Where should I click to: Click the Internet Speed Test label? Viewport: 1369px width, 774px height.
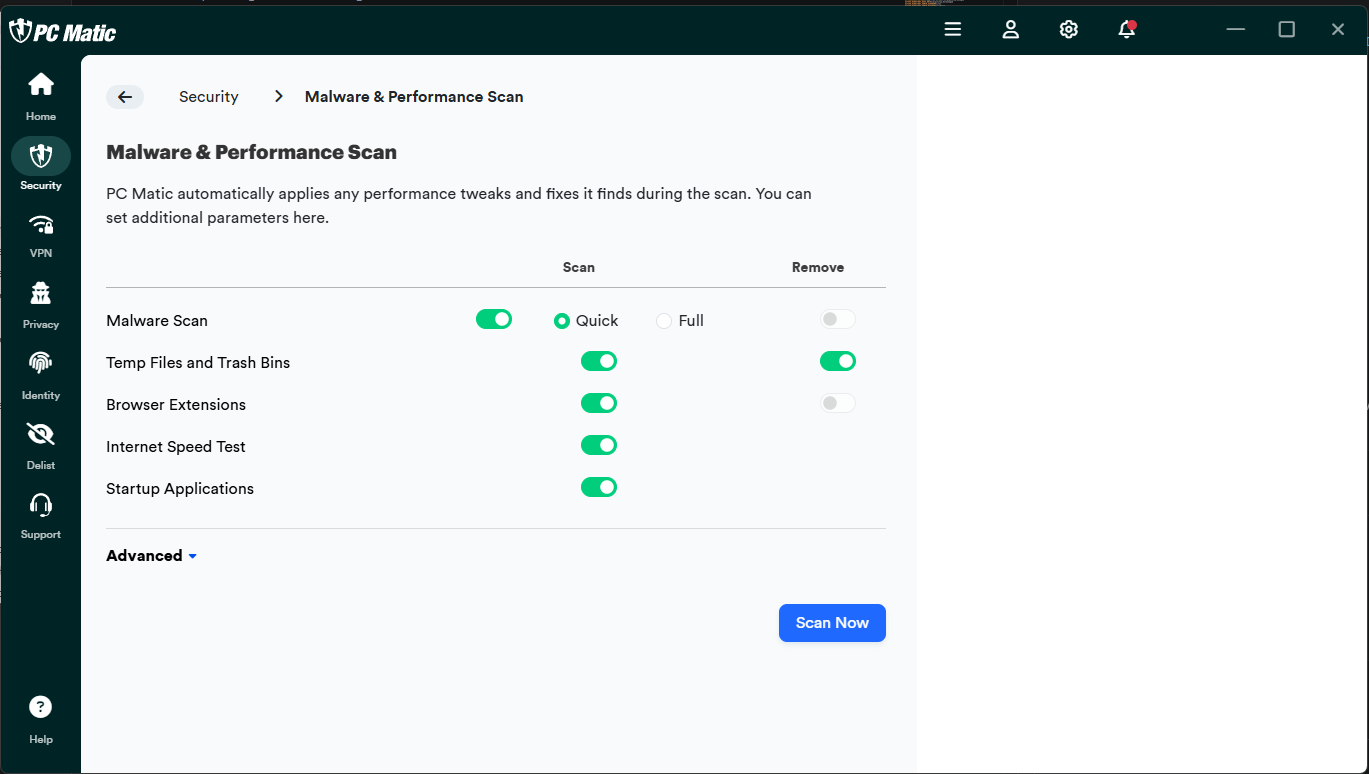pyautogui.click(x=176, y=447)
